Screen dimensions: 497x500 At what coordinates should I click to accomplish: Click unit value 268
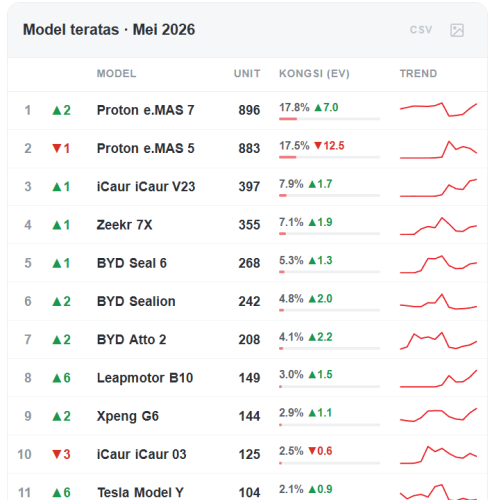pyautogui.click(x=249, y=263)
